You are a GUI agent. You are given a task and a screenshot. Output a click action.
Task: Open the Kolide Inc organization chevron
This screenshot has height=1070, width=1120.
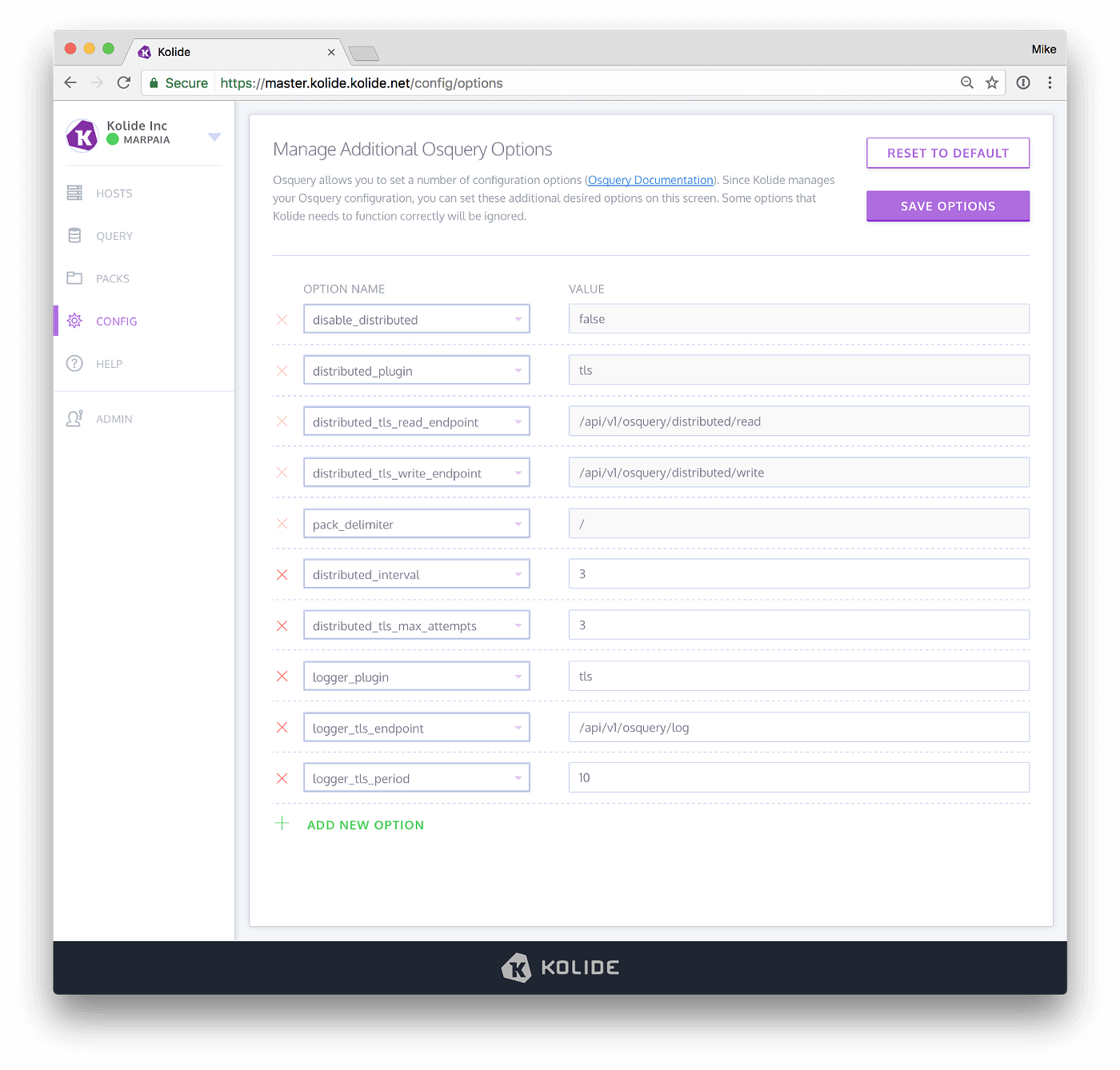(214, 136)
